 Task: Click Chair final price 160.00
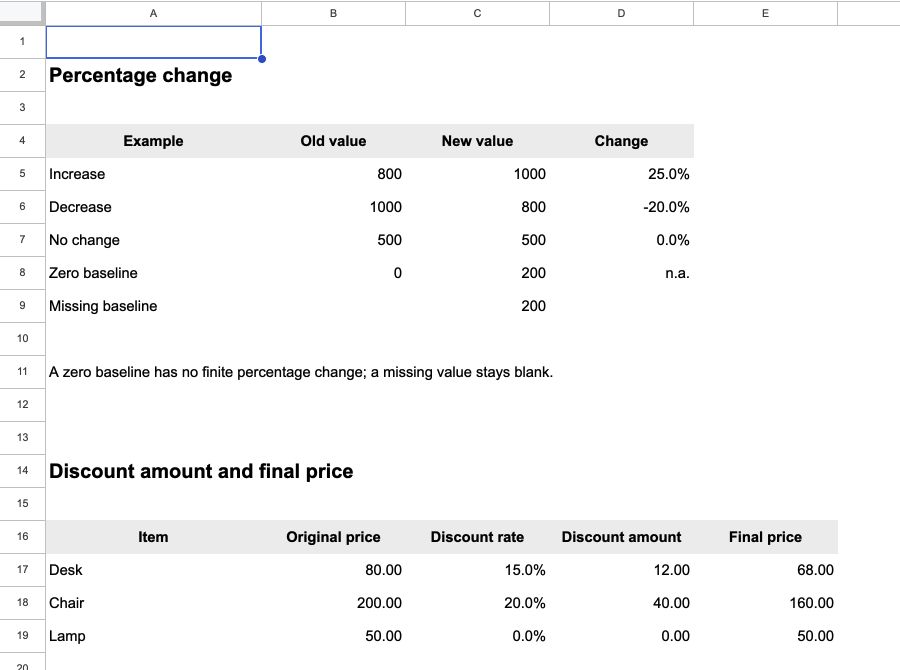pos(766,603)
